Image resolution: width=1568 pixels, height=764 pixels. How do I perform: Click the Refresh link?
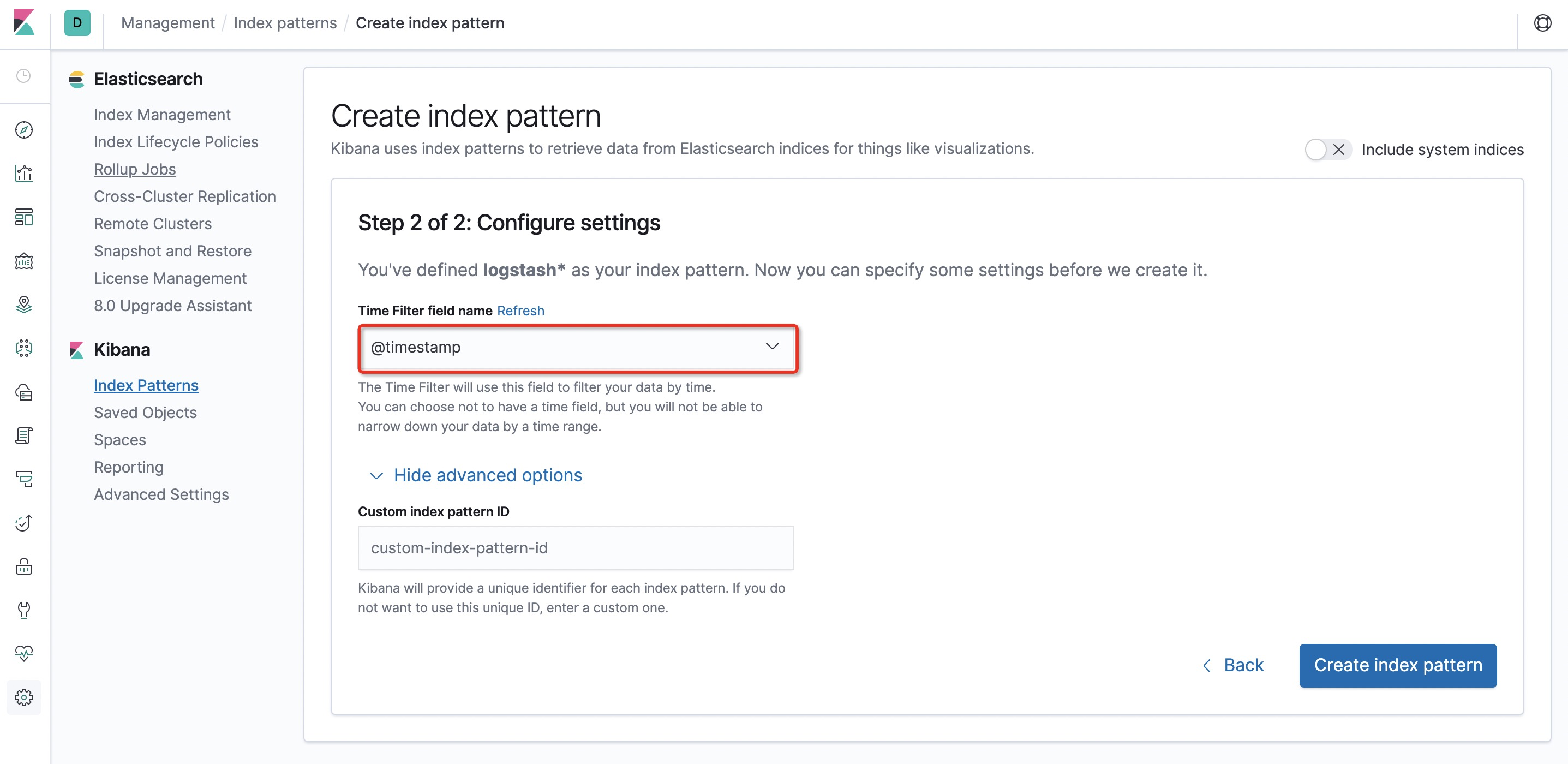pos(520,311)
